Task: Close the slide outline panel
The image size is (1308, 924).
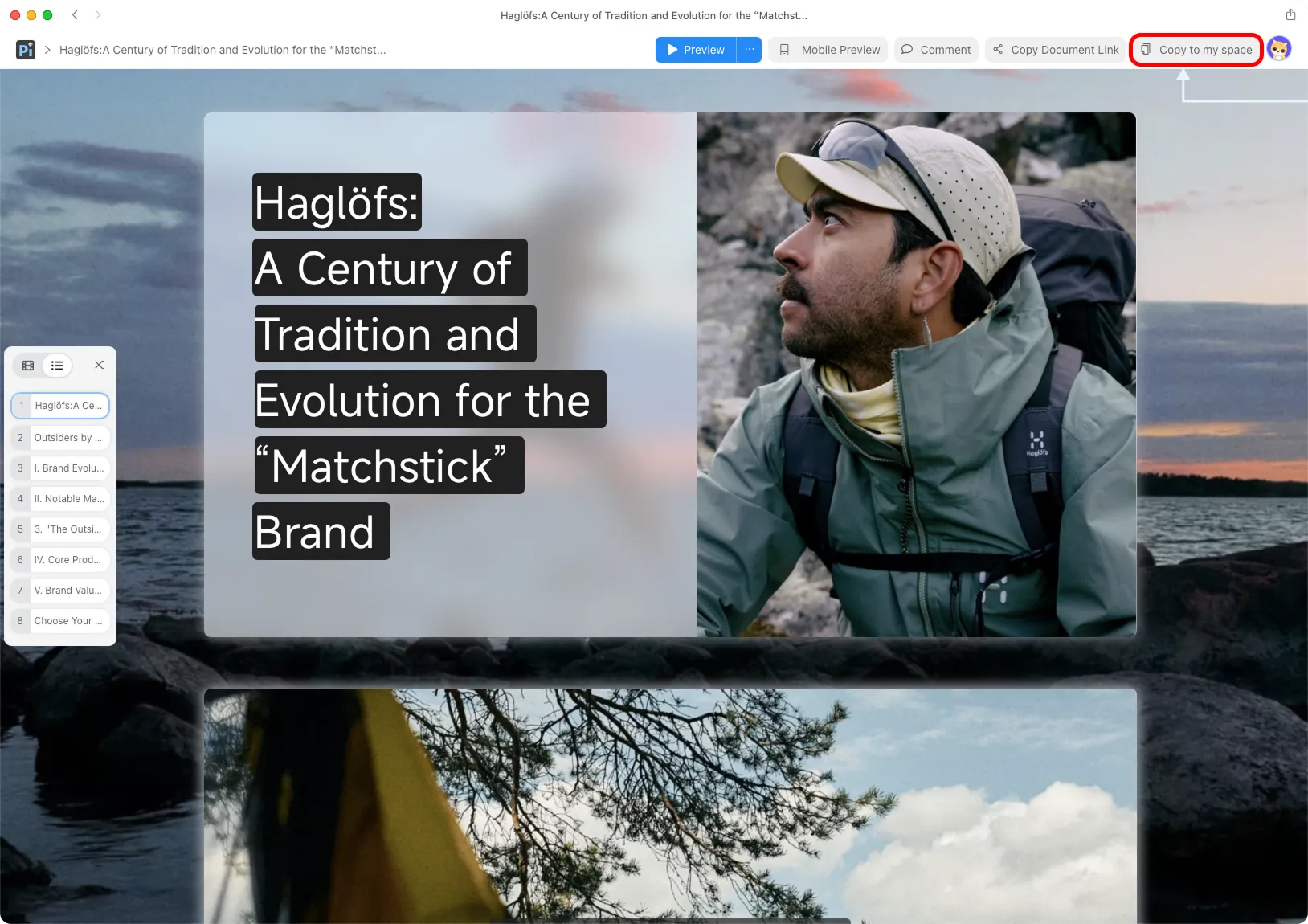Action: tap(99, 365)
